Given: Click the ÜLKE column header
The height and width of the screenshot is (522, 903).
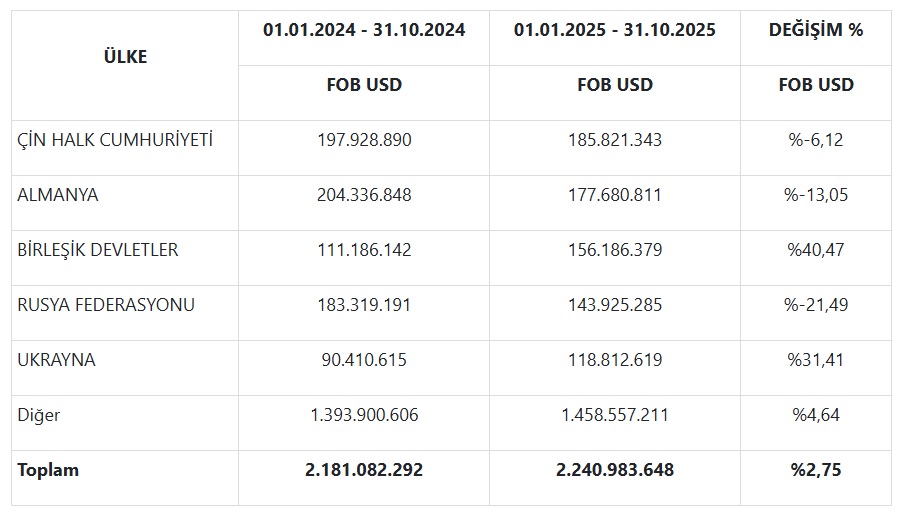Looking at the screenshot, I should [125, 57].
